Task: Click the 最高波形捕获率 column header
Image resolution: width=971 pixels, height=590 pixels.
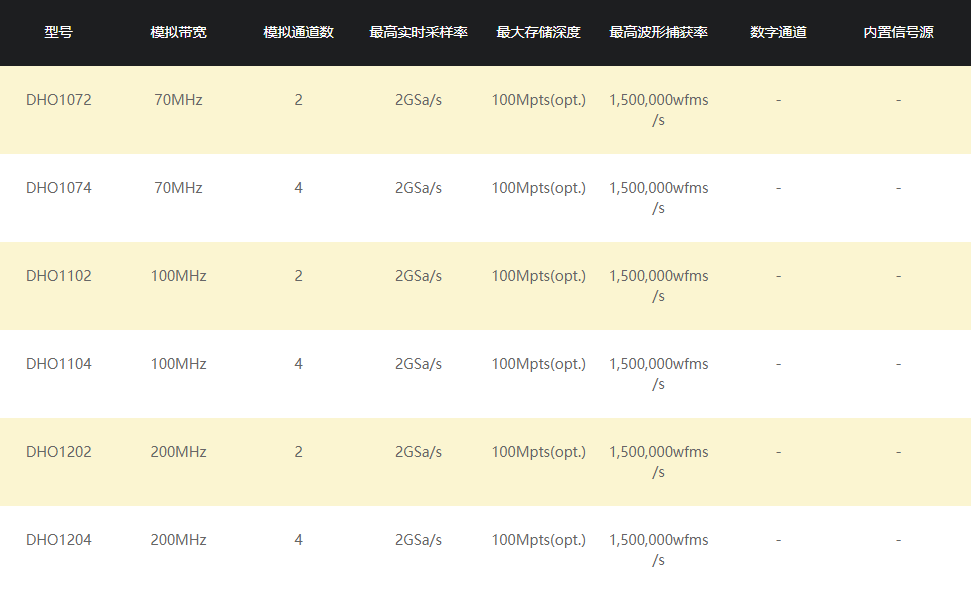Action: 658,32
